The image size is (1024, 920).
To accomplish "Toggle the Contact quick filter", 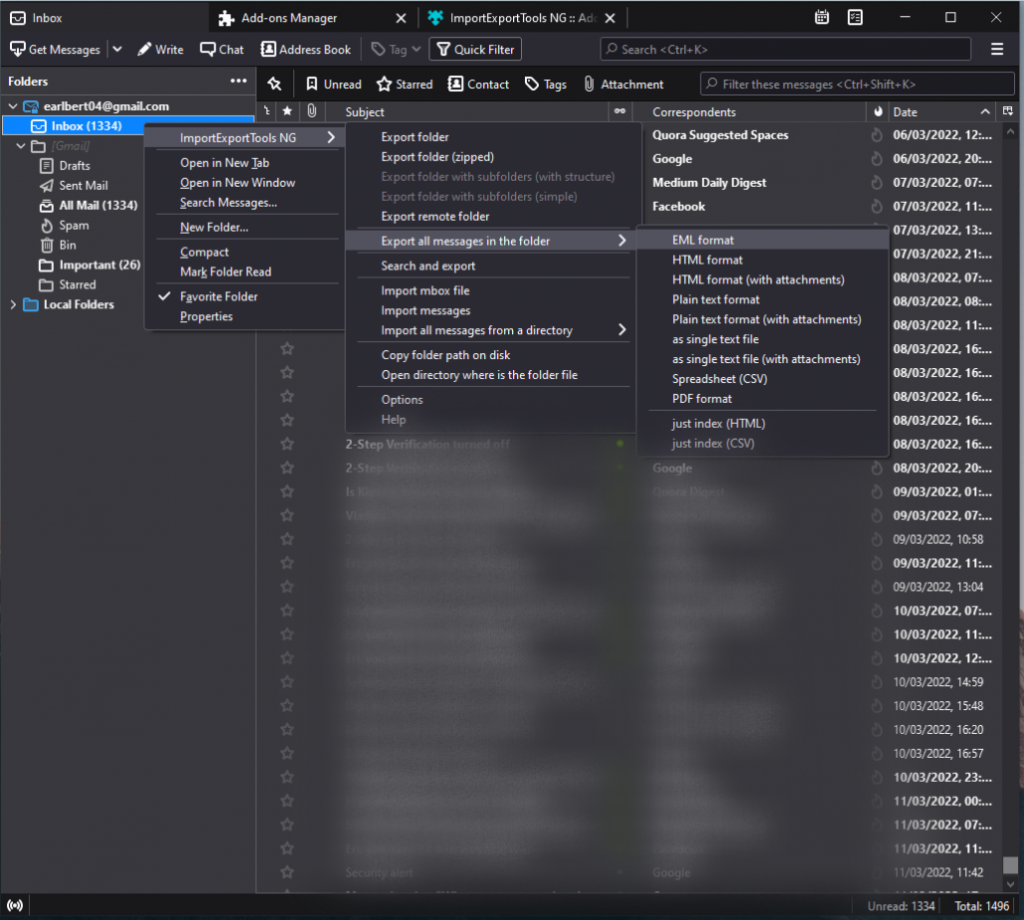I will [479, 84].
